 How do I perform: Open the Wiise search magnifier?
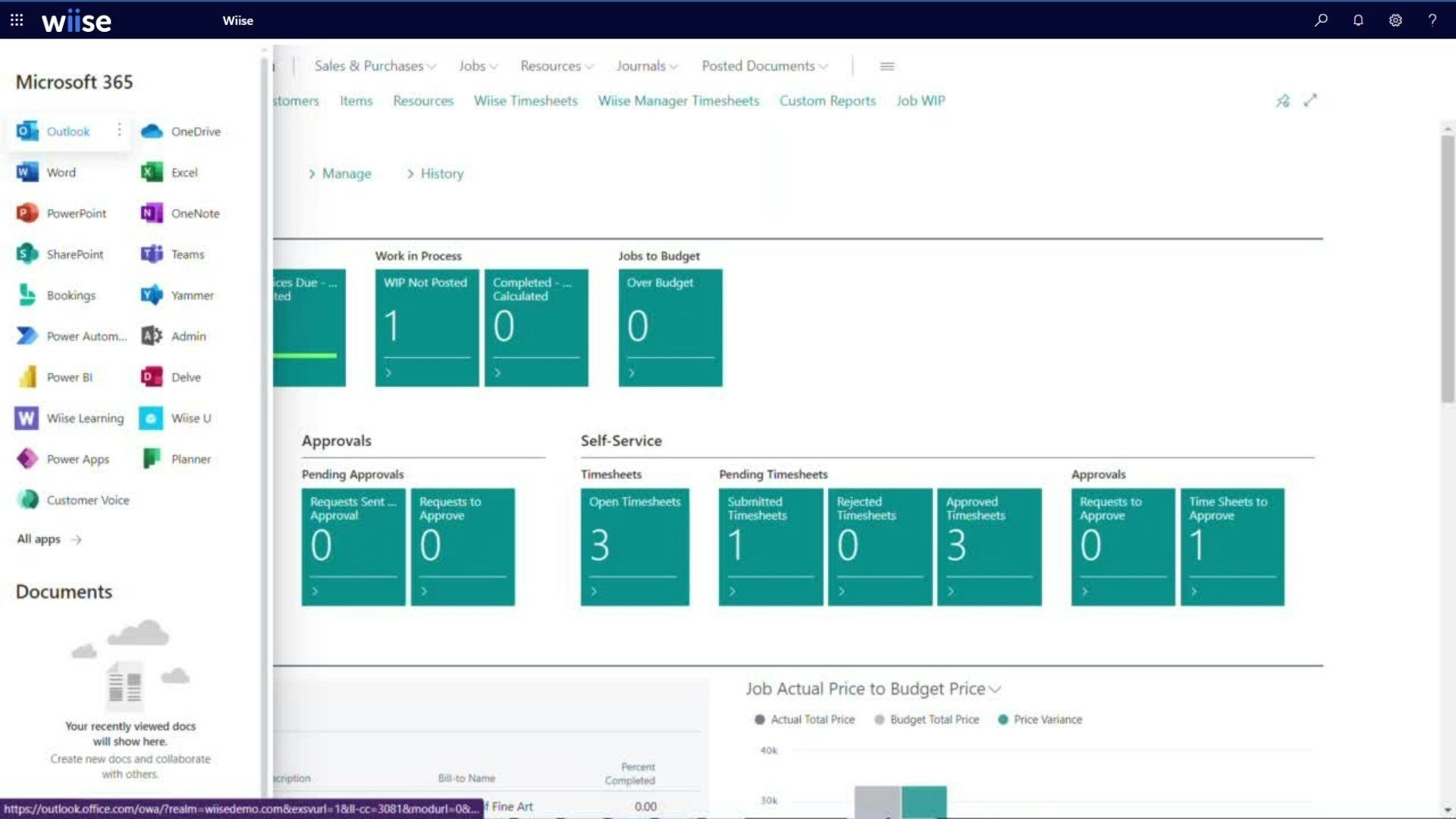tap(1320, 20)
